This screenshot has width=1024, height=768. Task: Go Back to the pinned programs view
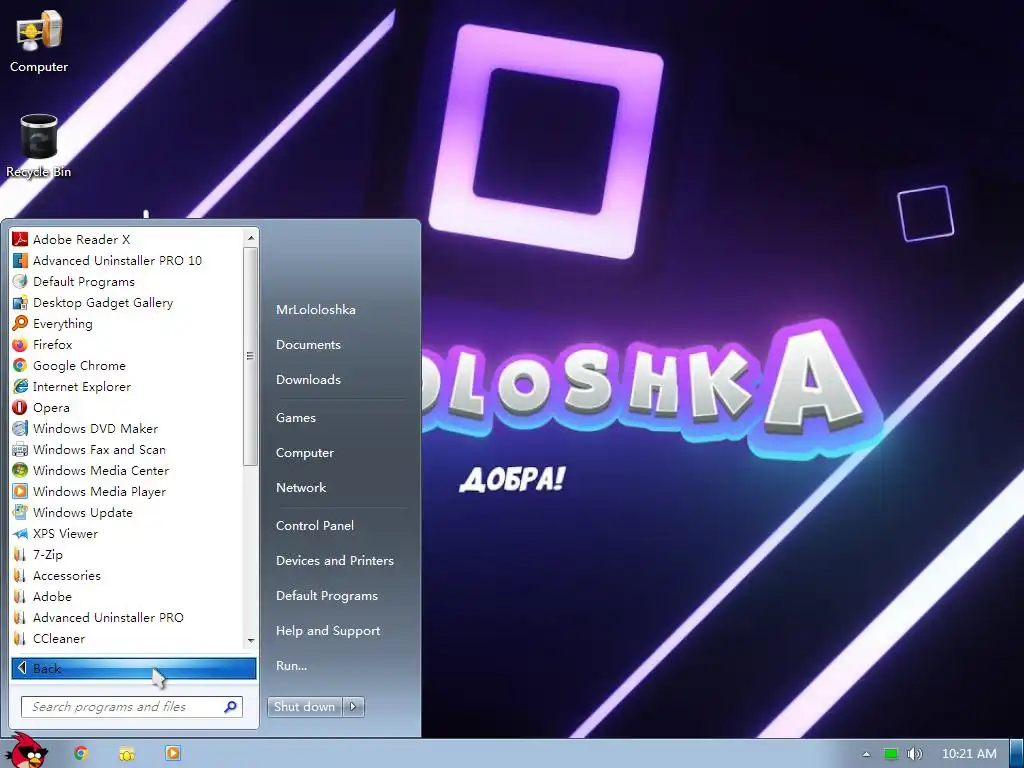click(134, 668)
